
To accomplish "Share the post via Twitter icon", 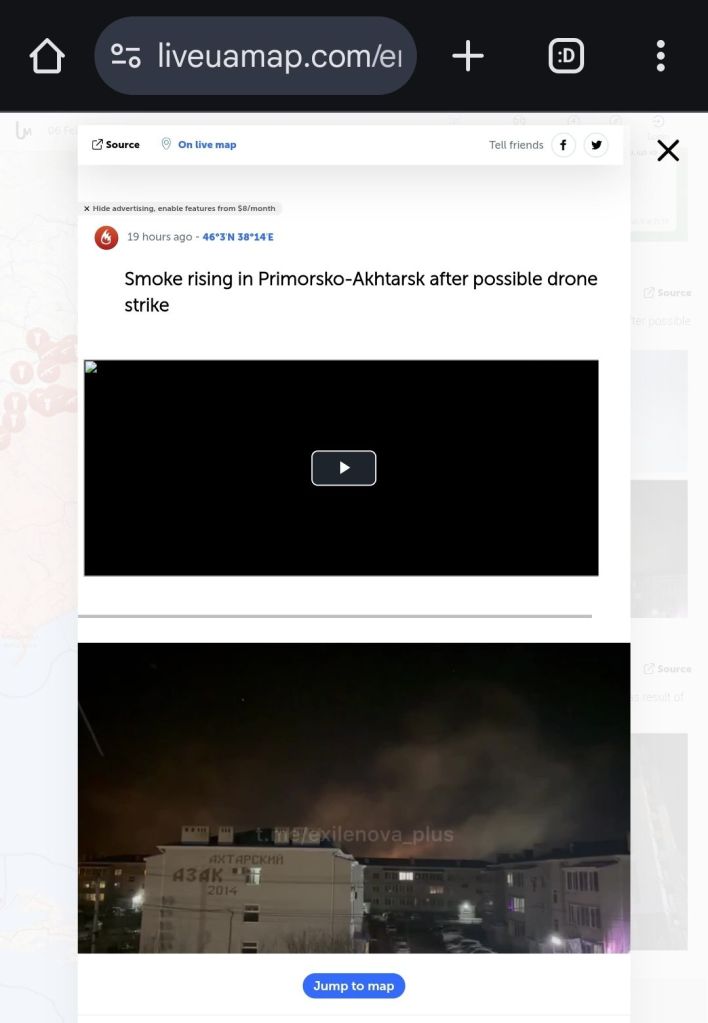I will [x=596, y=145].
